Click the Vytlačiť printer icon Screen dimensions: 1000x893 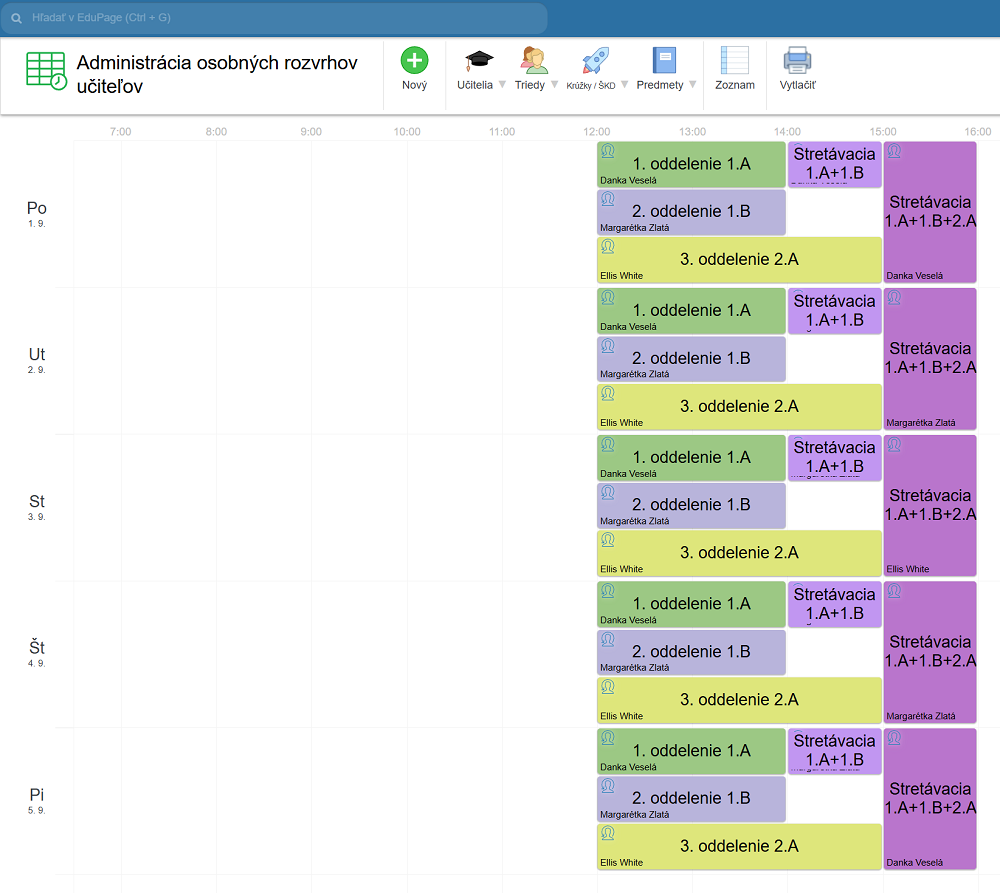797,61
